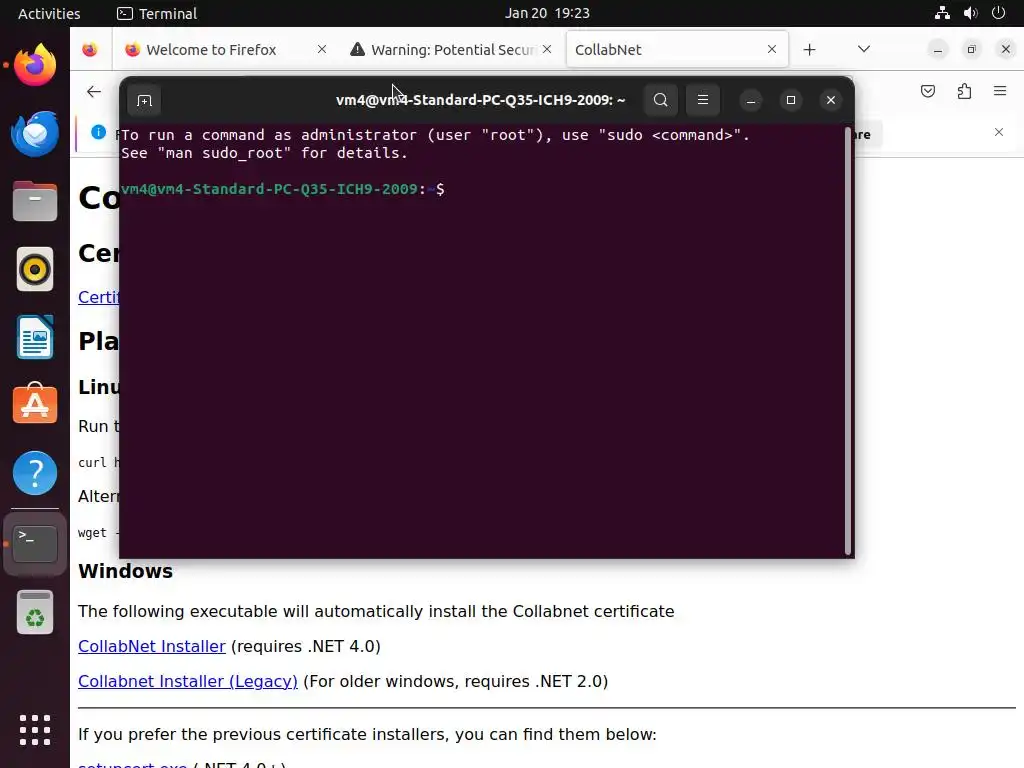The image size is (1024, 768).
Task: Open Rhythmbox music player from dock
Action: [x=35, y=269]
